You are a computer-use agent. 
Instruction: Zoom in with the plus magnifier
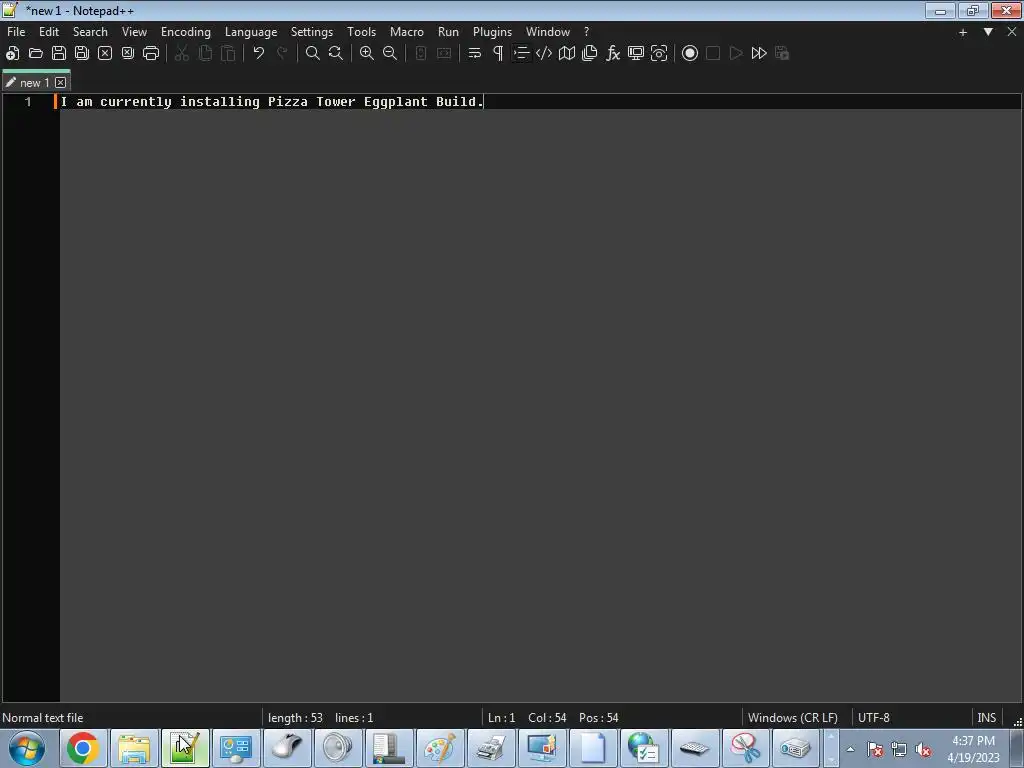pyautogui.click(x=367, y=54)
